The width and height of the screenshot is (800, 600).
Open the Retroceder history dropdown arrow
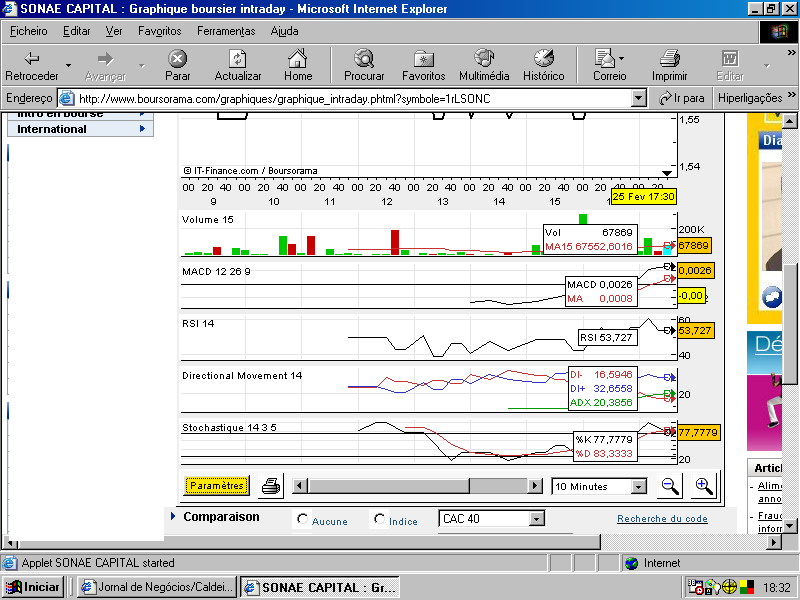point(68,65)
